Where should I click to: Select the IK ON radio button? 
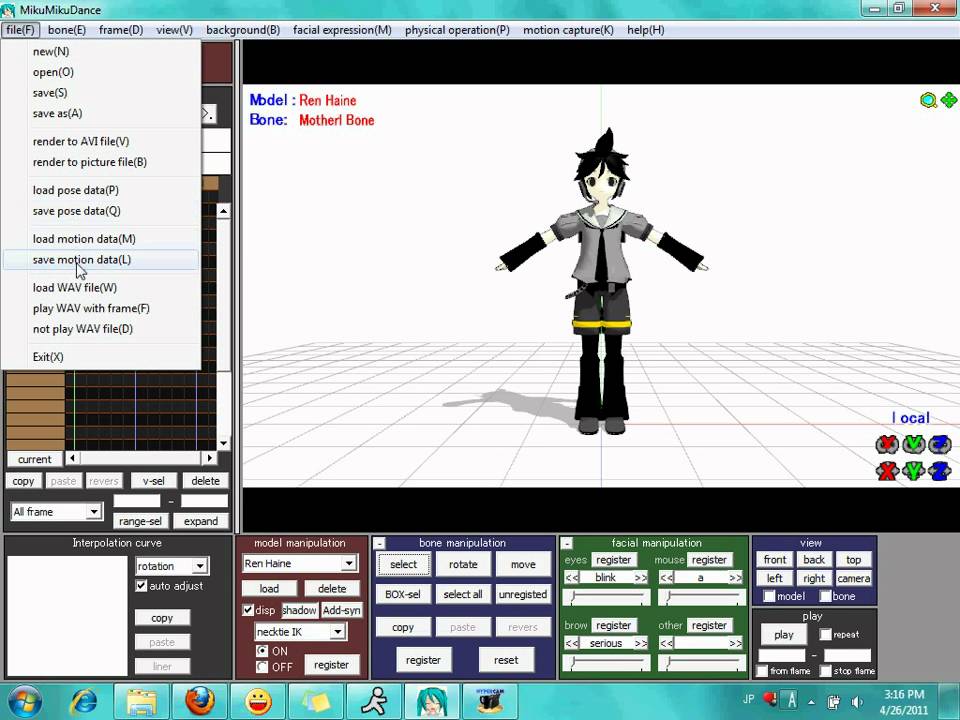262,651
